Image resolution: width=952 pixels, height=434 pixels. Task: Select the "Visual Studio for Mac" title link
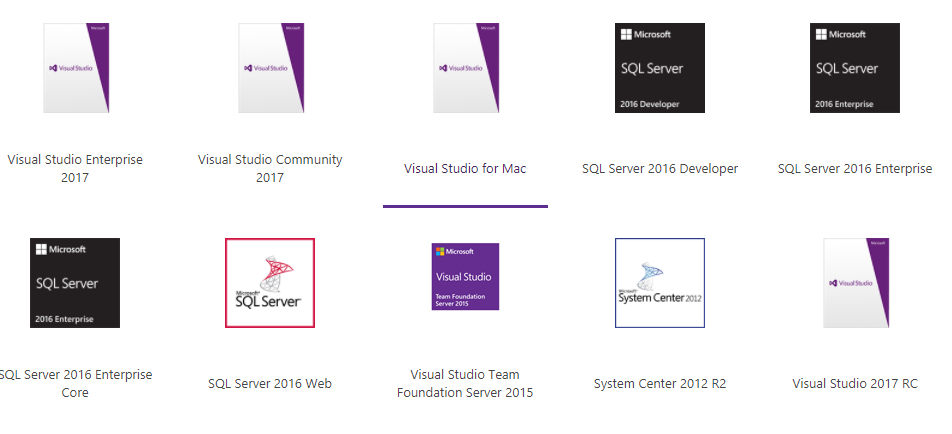[465, 169]
